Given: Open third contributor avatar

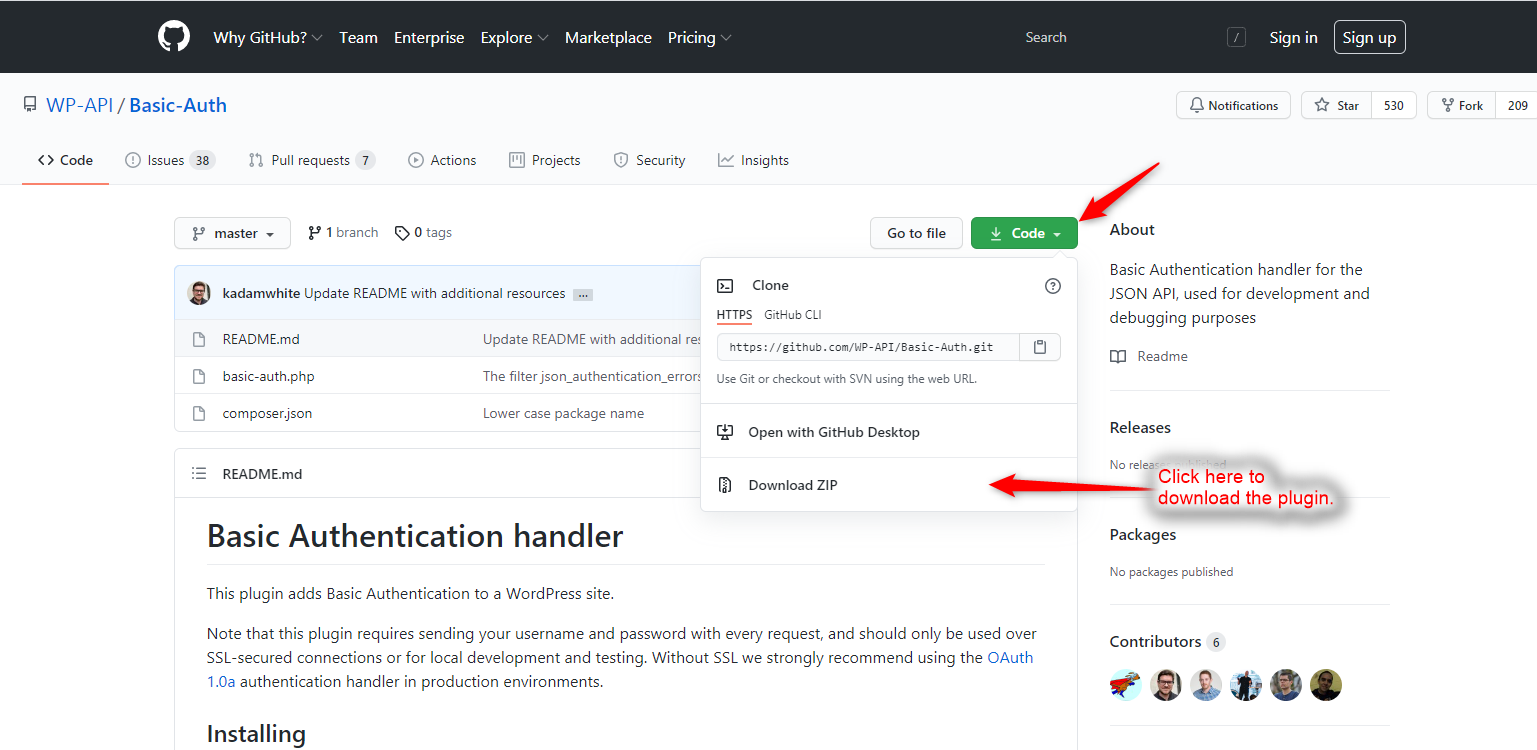Looking at the screenshot, I should tap(1206, 685).
